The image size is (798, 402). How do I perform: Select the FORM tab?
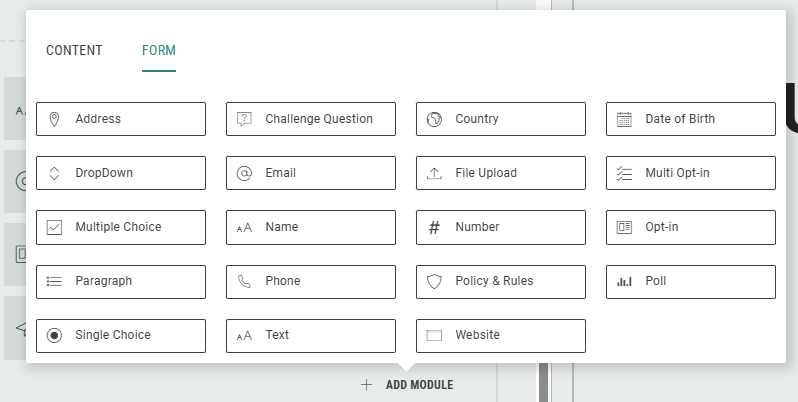(159, 51)
